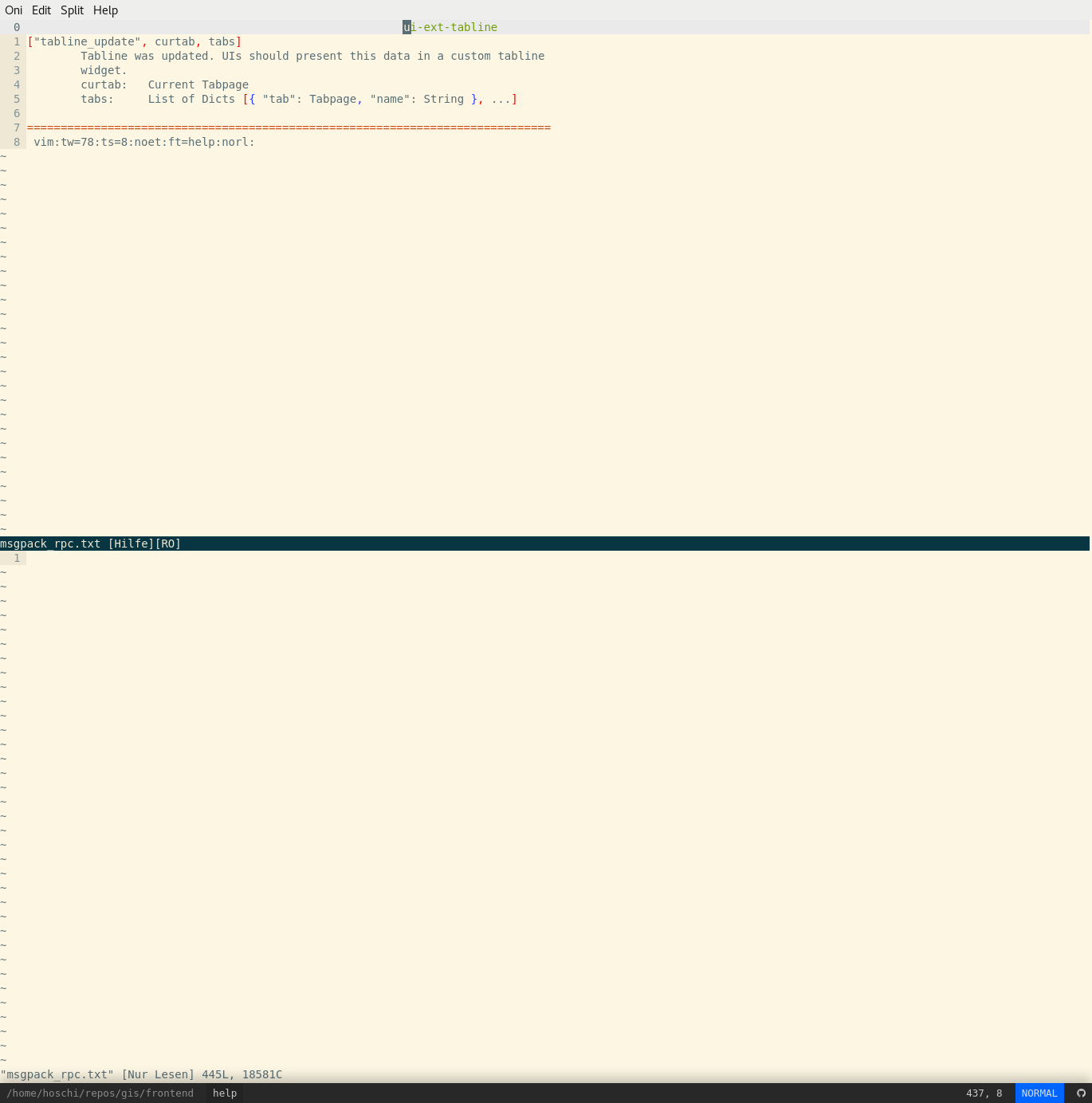Click the Current Tabpage description text
The width and height of the screenshot is (1092, 1103).
click(198, 84)
